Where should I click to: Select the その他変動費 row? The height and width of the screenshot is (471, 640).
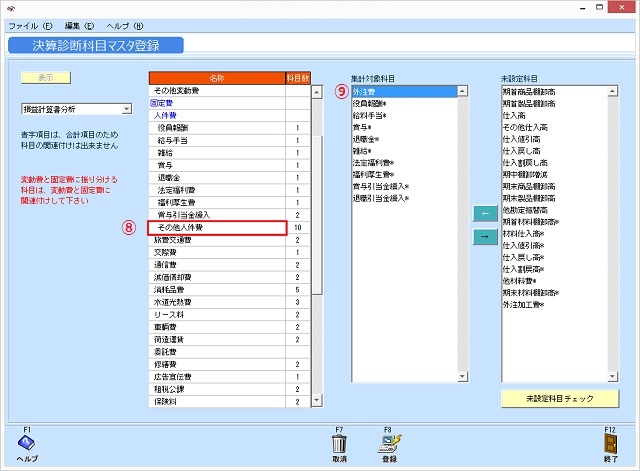(x=230, y=91)
